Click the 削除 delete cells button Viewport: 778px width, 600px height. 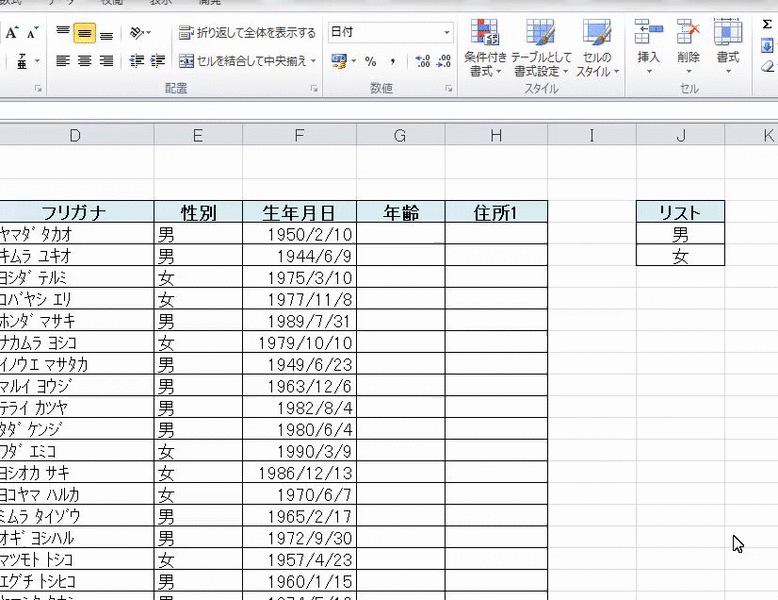[688, 48]
